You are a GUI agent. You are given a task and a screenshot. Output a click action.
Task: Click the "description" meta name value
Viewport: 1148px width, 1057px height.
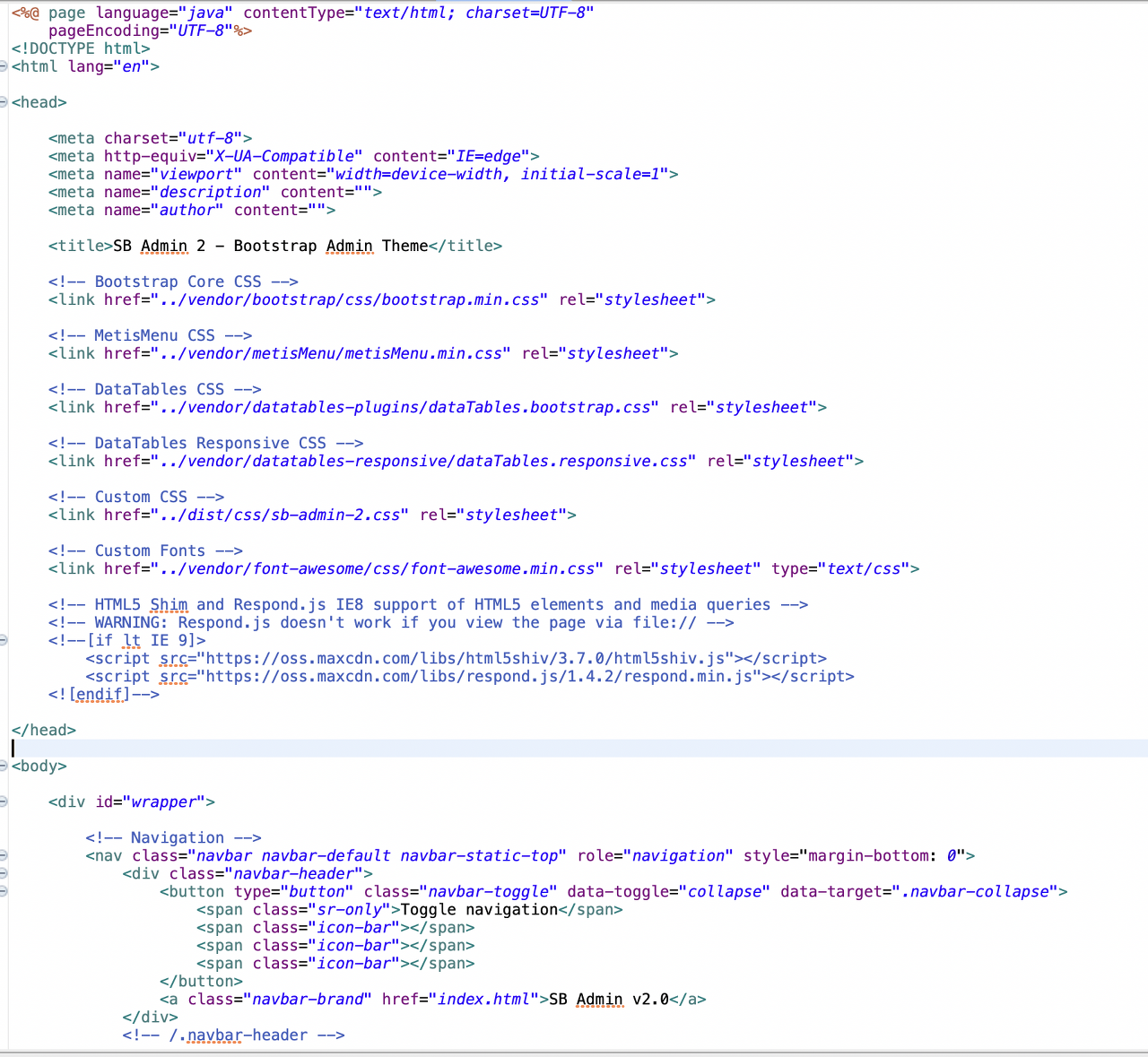coord(211,192)
